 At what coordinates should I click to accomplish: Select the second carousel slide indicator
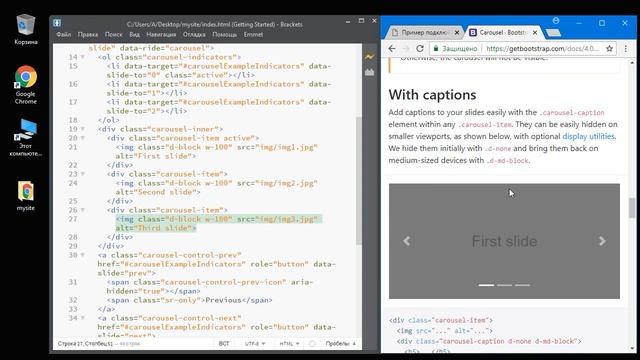[504, 285]
